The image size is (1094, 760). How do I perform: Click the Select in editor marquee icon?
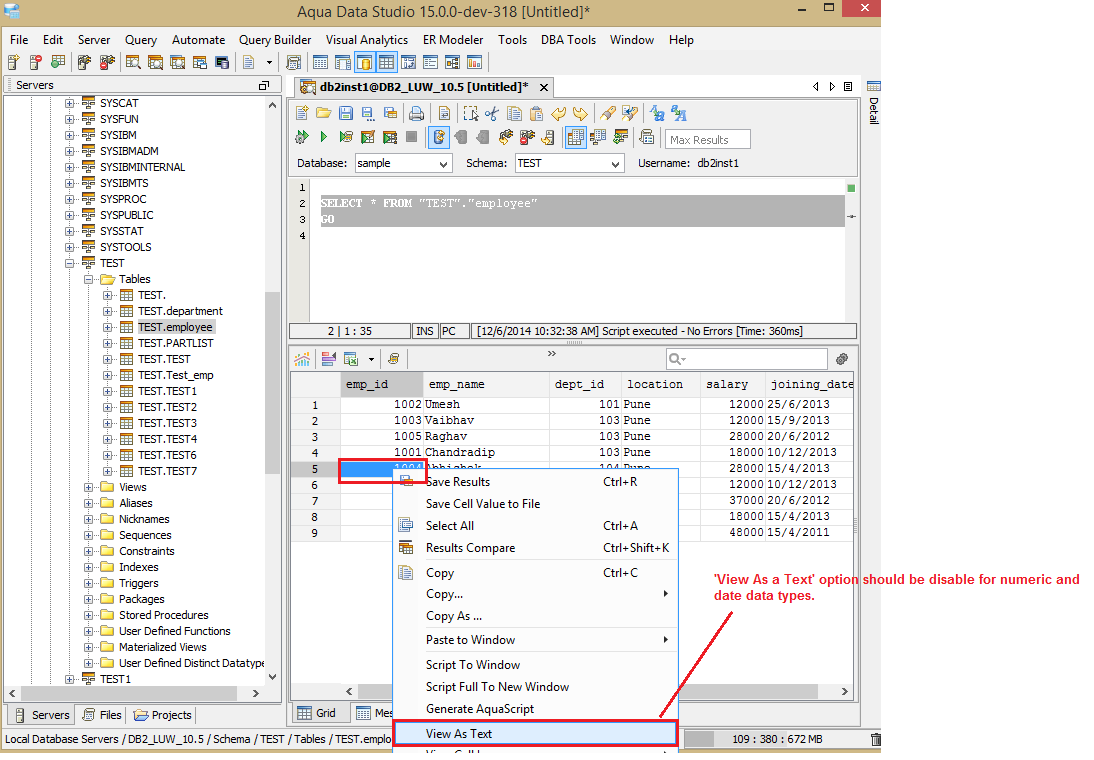tap(471, 113)
